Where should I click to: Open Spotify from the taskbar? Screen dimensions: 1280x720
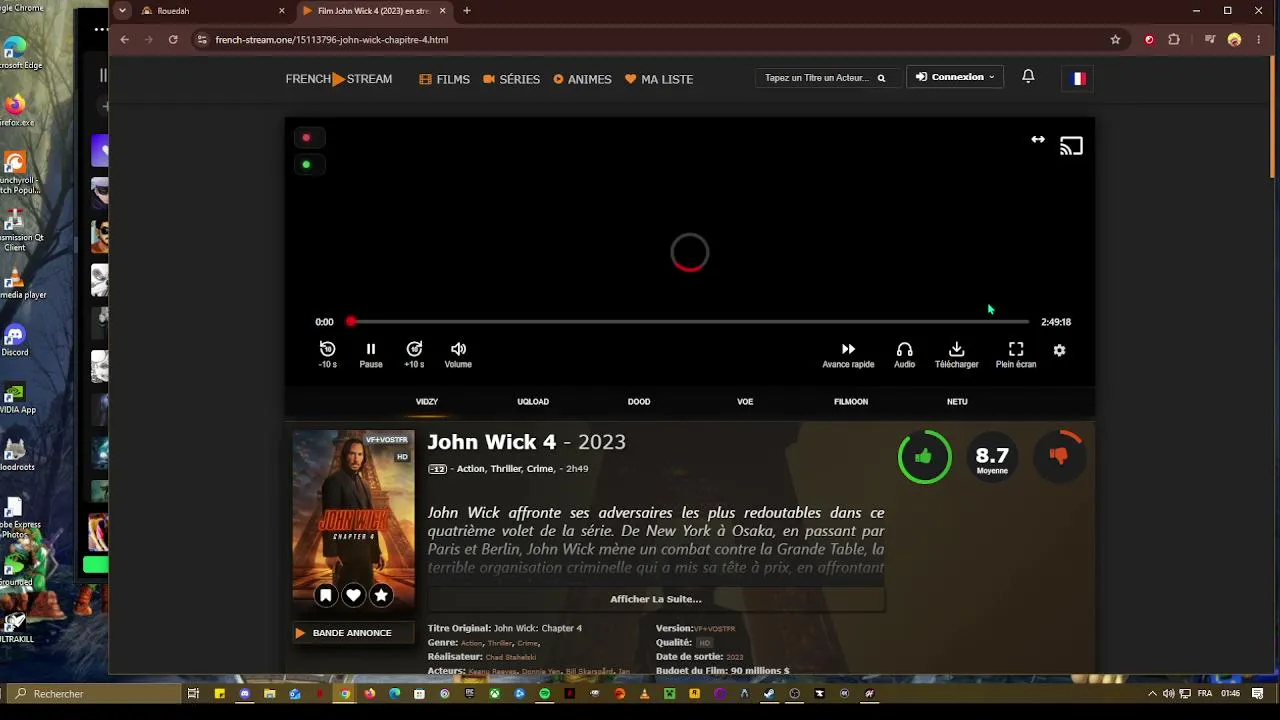click(544, 694)
